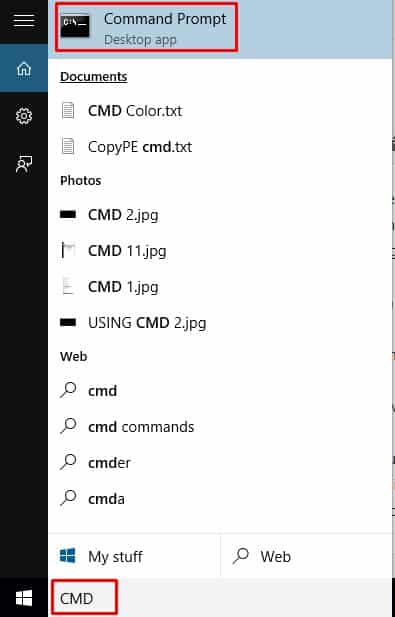Open the Settings gear icon

24,116
